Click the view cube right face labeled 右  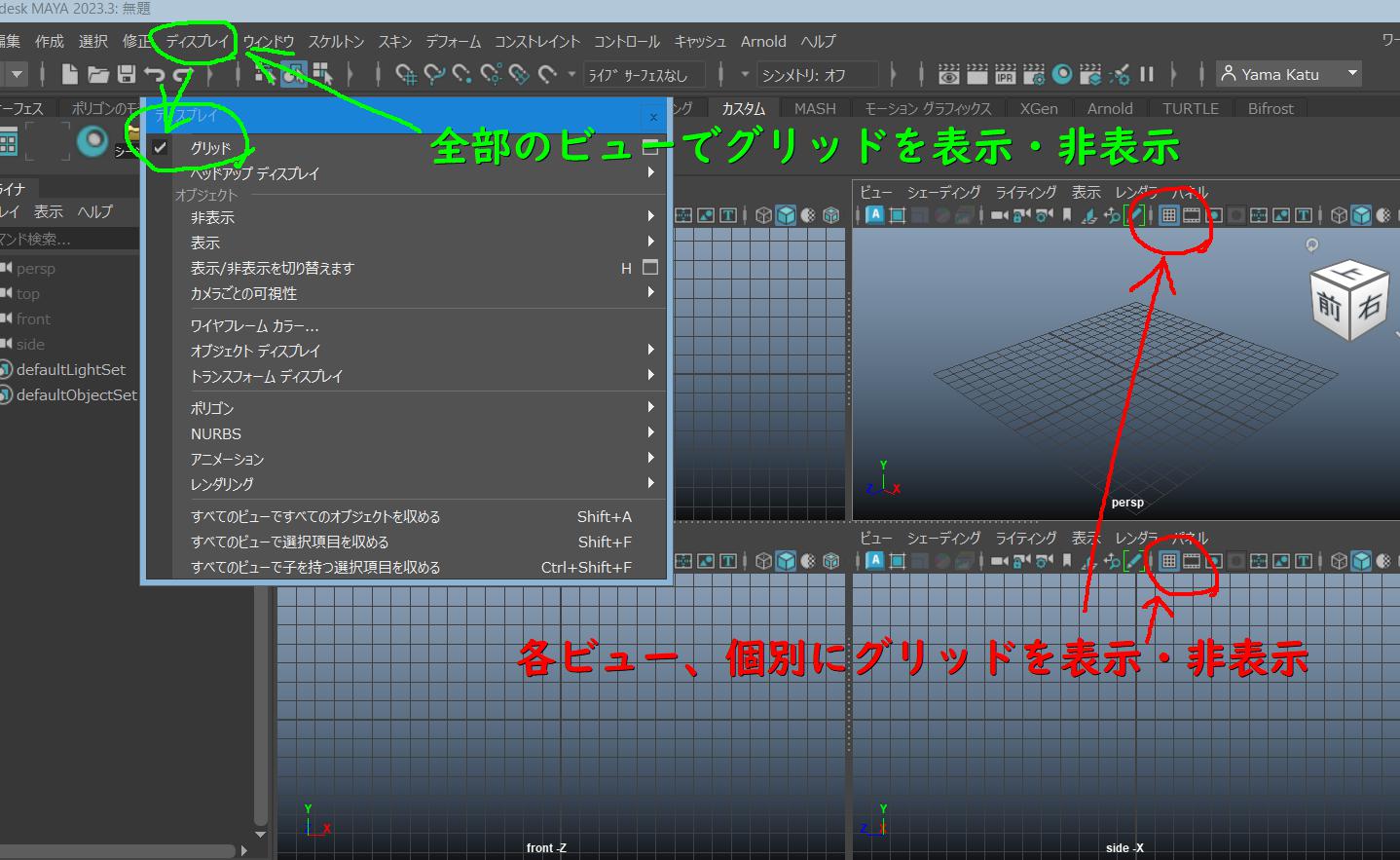click(1369, 307)
